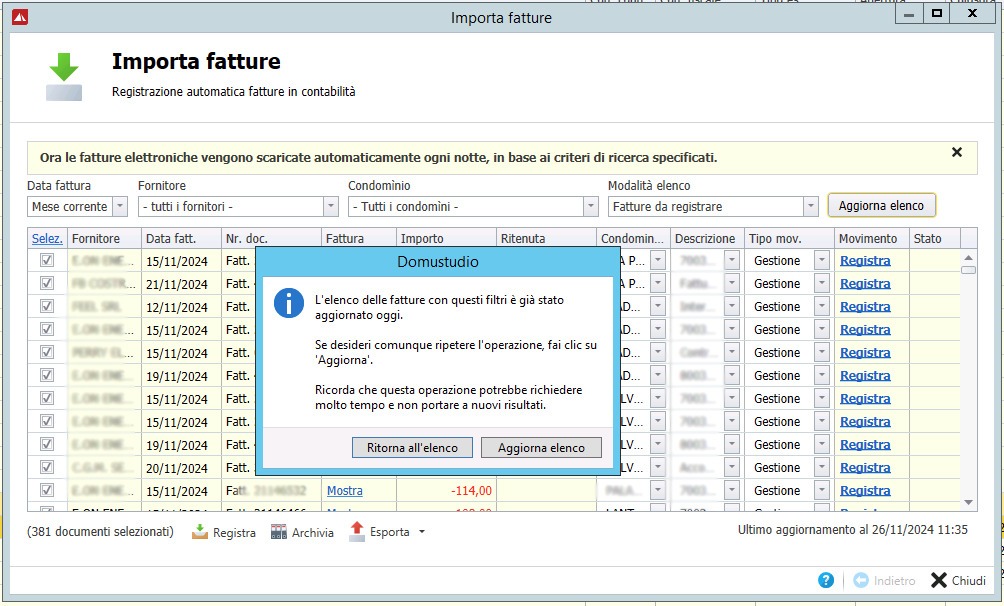Expand the arrow next to Esporta
1004x606 pixels.
[421, 532]
